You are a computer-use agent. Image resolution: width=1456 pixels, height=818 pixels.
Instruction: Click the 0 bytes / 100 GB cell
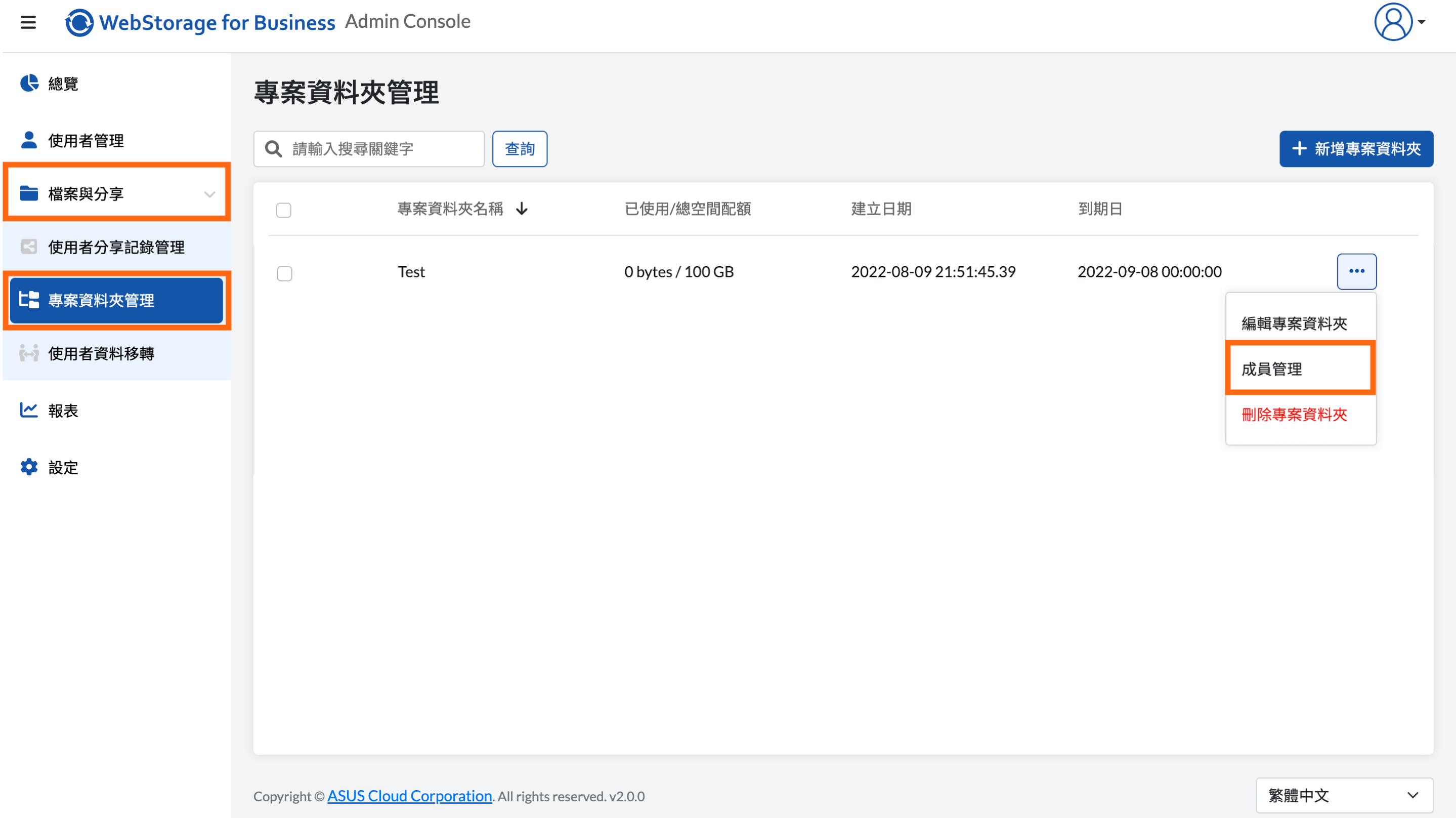(x=679, y=272)
